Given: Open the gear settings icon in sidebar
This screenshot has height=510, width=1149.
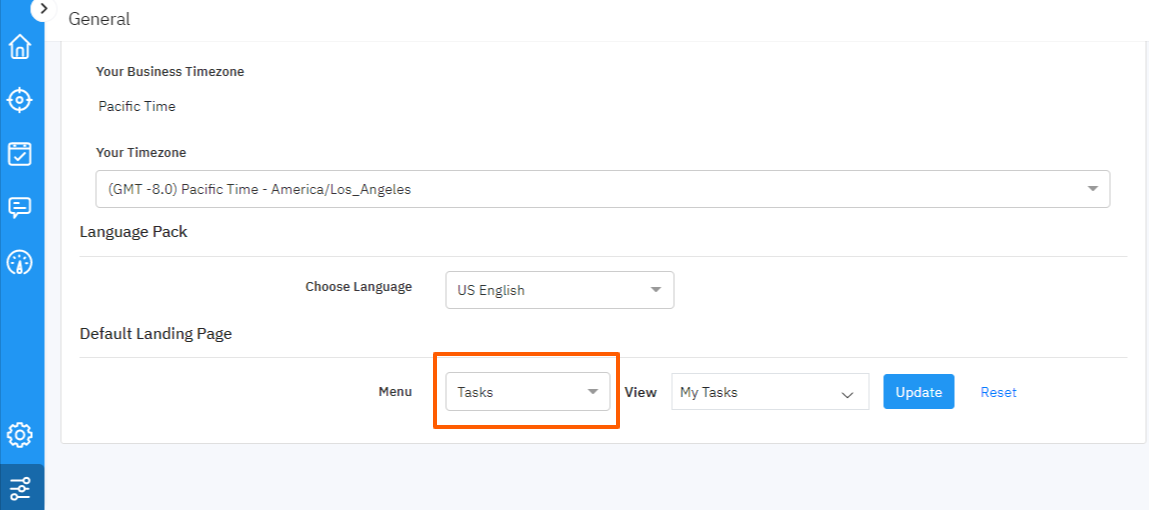Looking at the screenshot, I should point(20,435).
